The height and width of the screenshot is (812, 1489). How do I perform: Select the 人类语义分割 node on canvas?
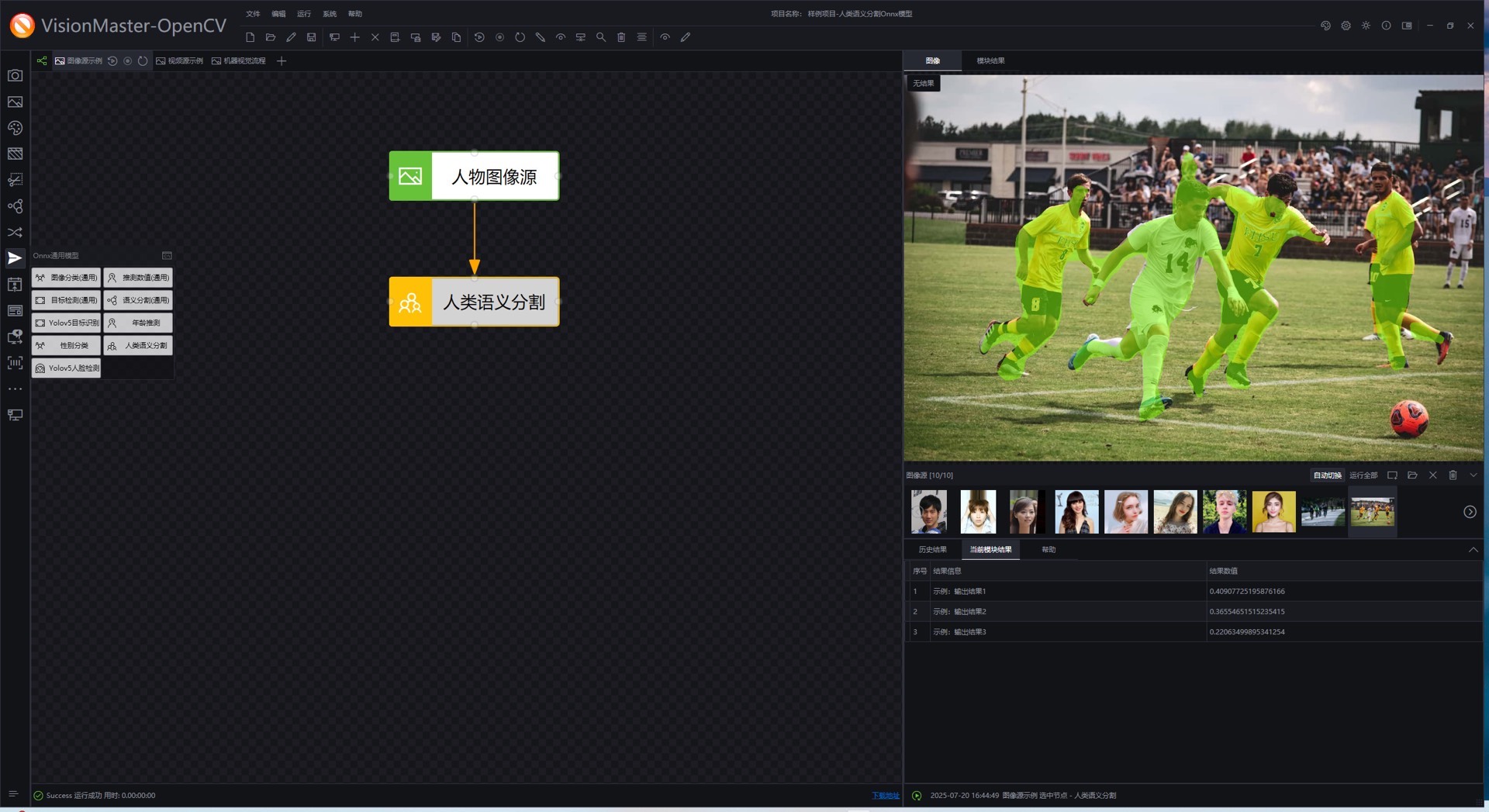(474, 302)
